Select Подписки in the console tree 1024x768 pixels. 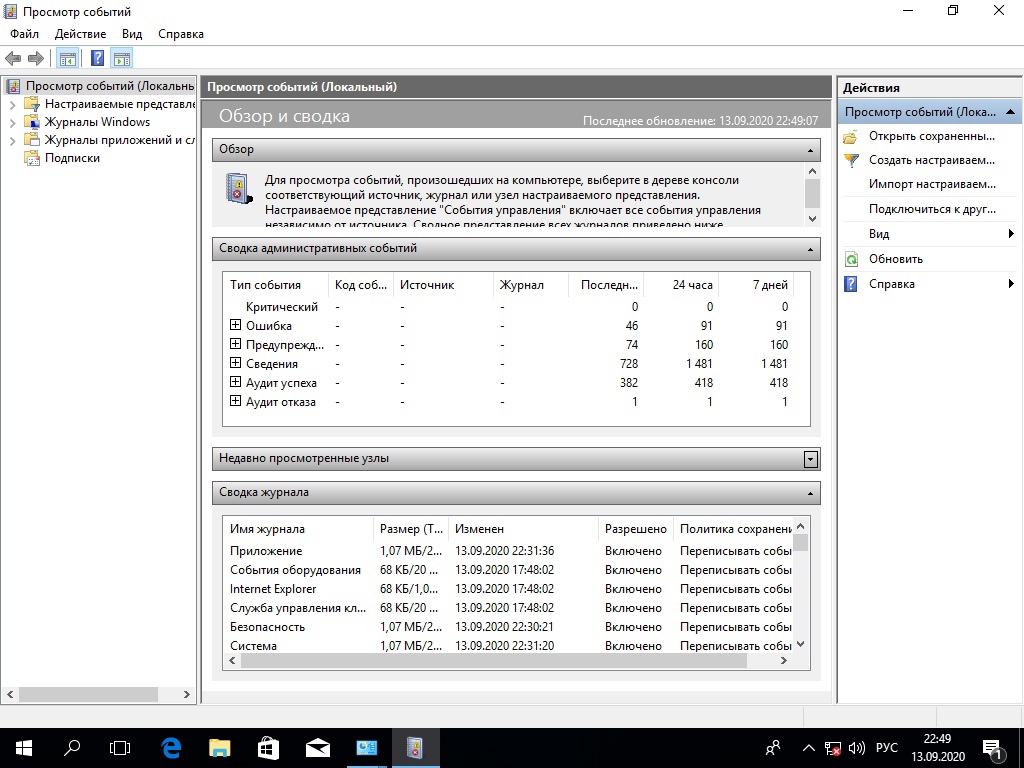[72, 158]
